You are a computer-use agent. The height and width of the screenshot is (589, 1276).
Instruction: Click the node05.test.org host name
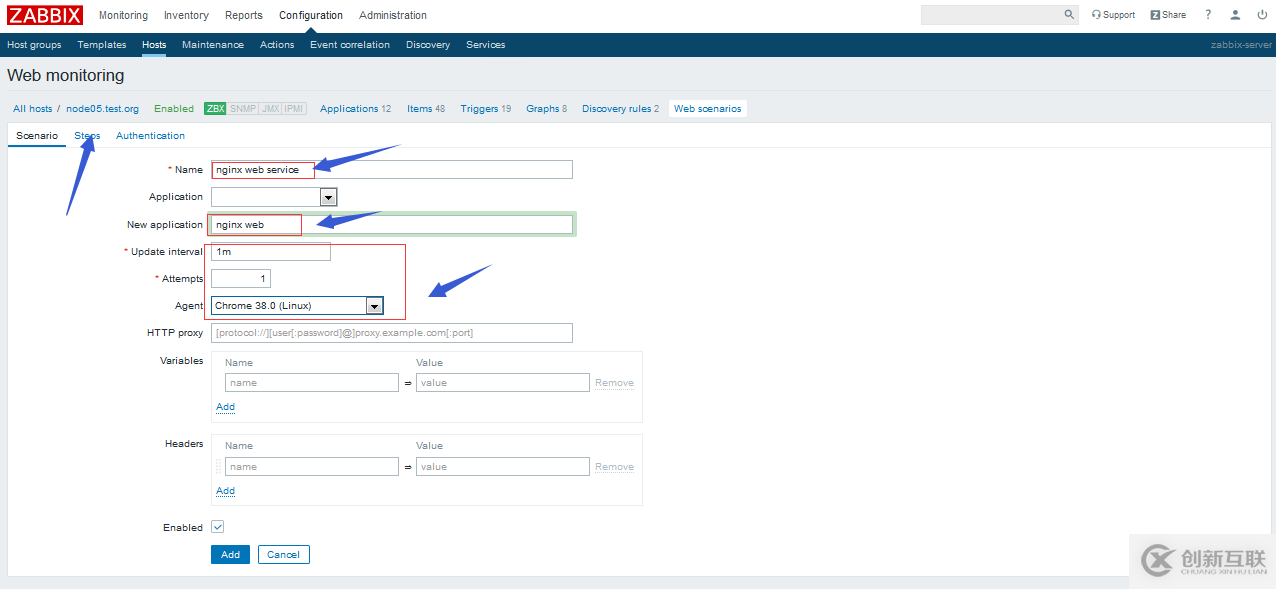pos(103,109)
